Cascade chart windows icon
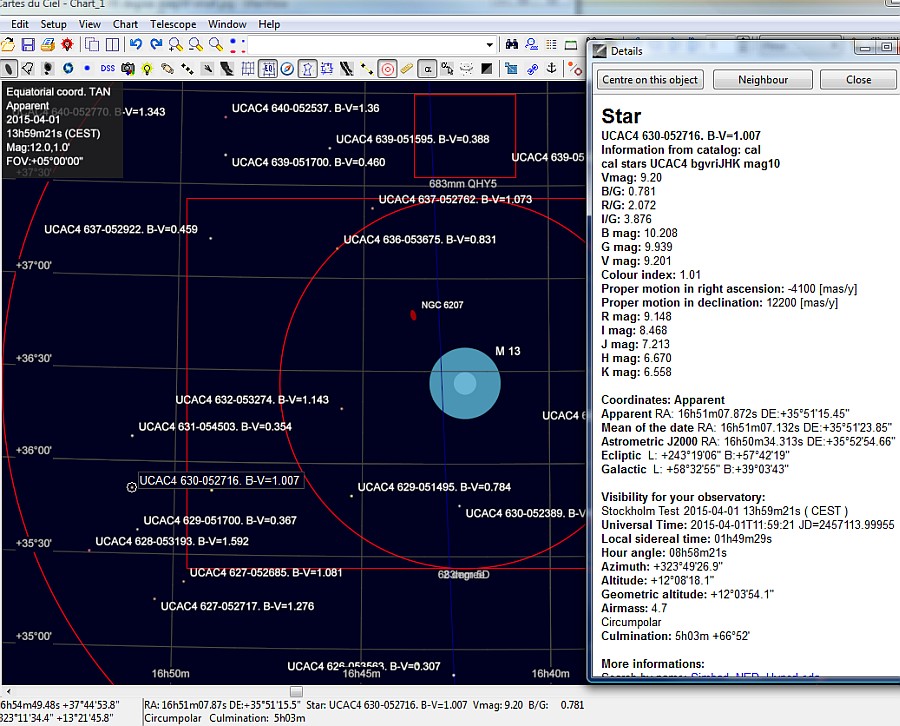This screenshot has height=726, width=900. (x=92, y=44)
